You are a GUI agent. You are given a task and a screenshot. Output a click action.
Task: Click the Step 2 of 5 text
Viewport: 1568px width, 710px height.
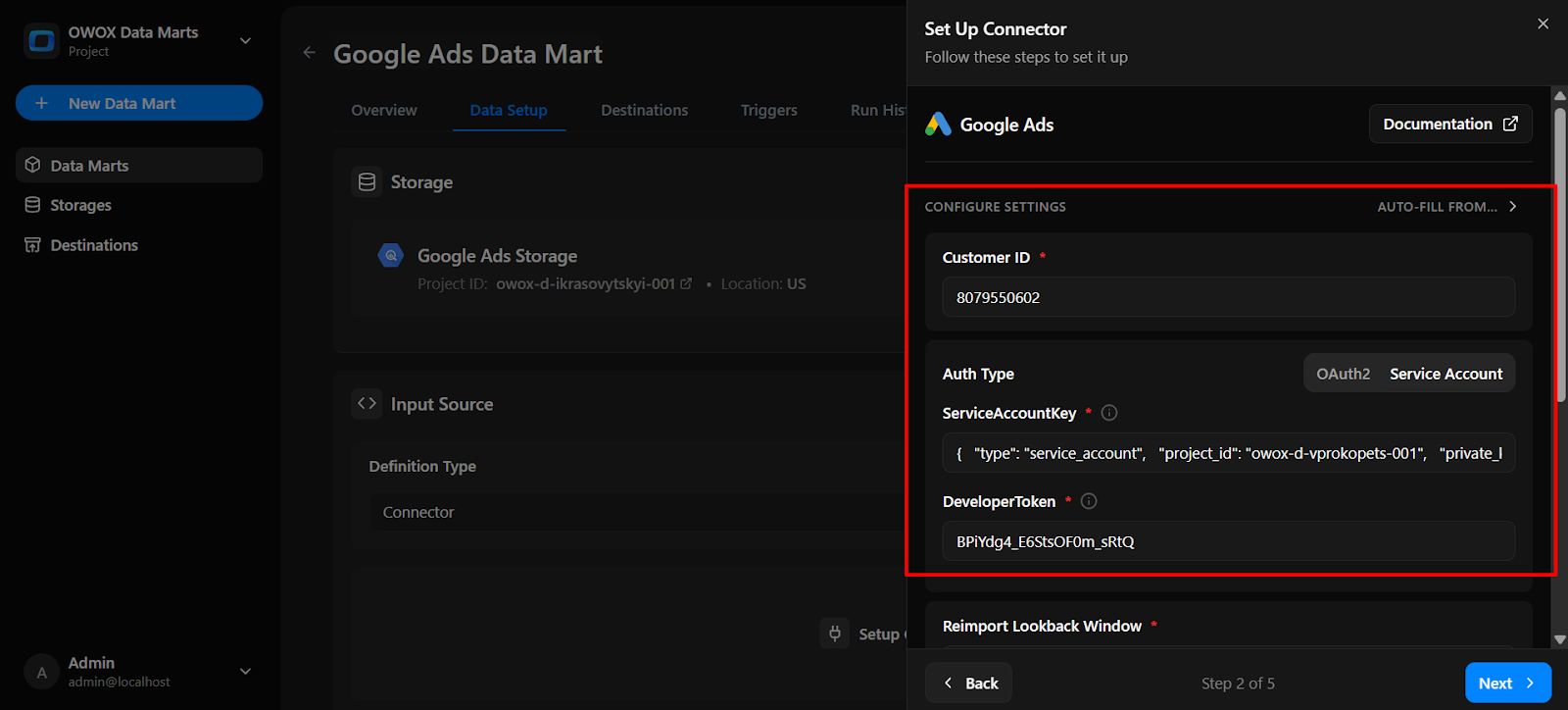pyautogui.click(x=1238, y=684)
